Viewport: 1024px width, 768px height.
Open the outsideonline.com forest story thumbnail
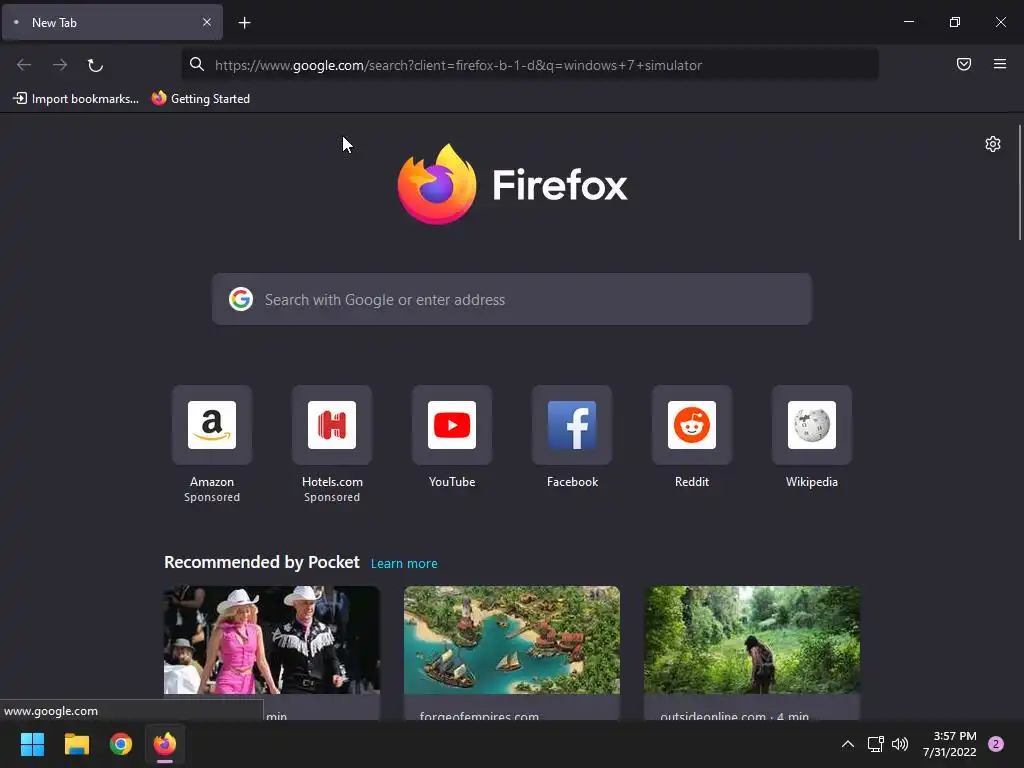coord(752,640)
